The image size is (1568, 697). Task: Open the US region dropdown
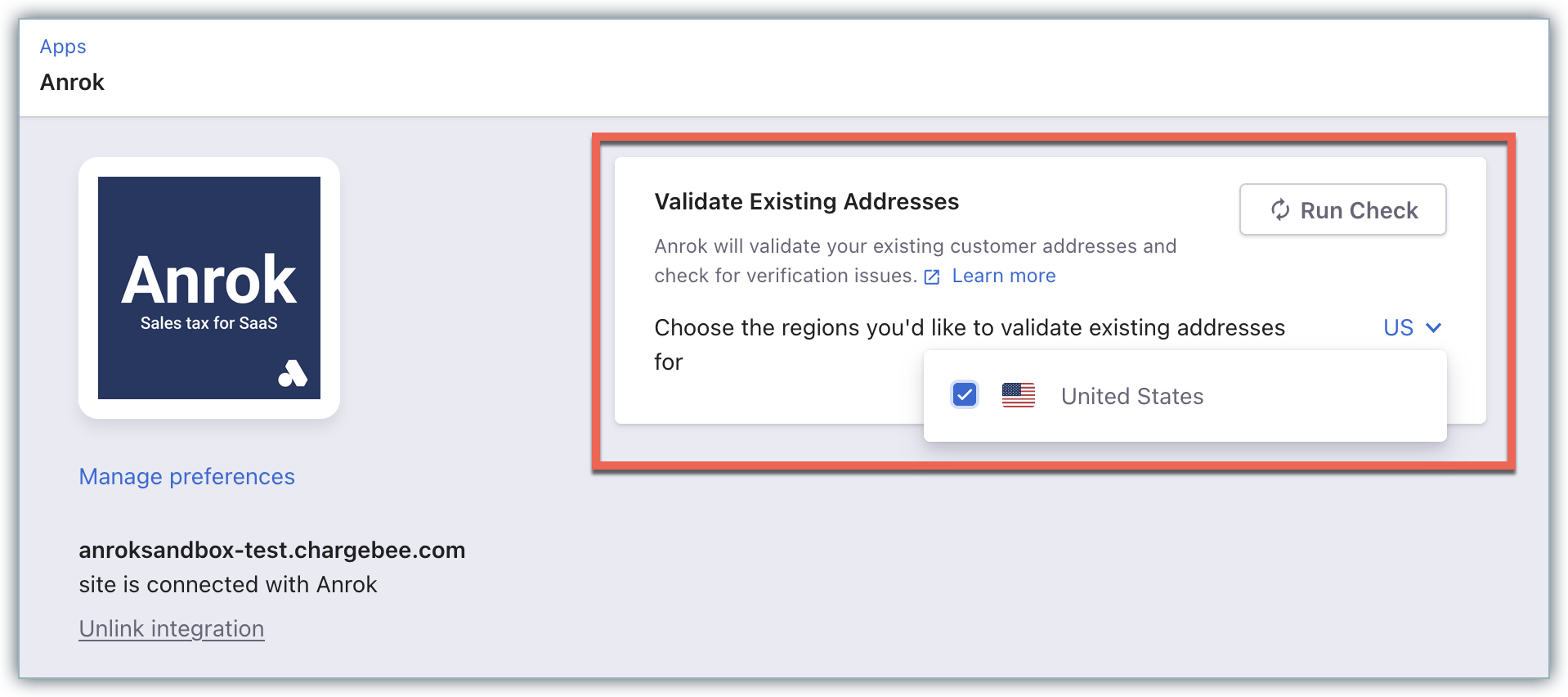pyautogui.click(x=1399, y=327)
